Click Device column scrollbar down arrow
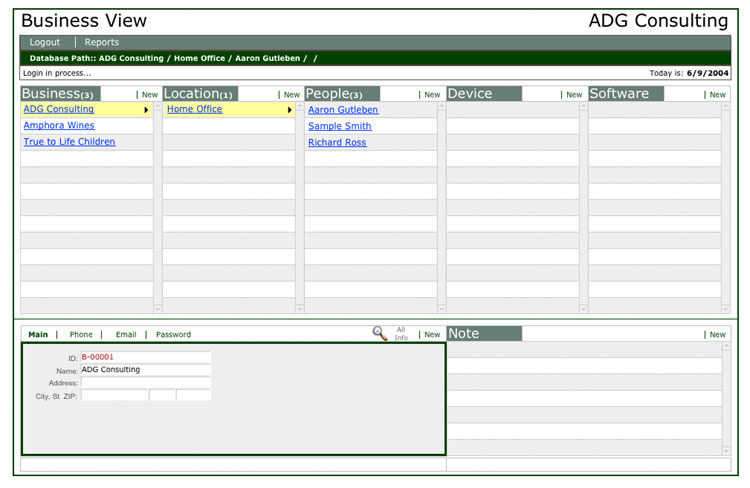Image resolution: width=750 pixels, height=488 pixels. pyautogui.click(x=584, y=309)
